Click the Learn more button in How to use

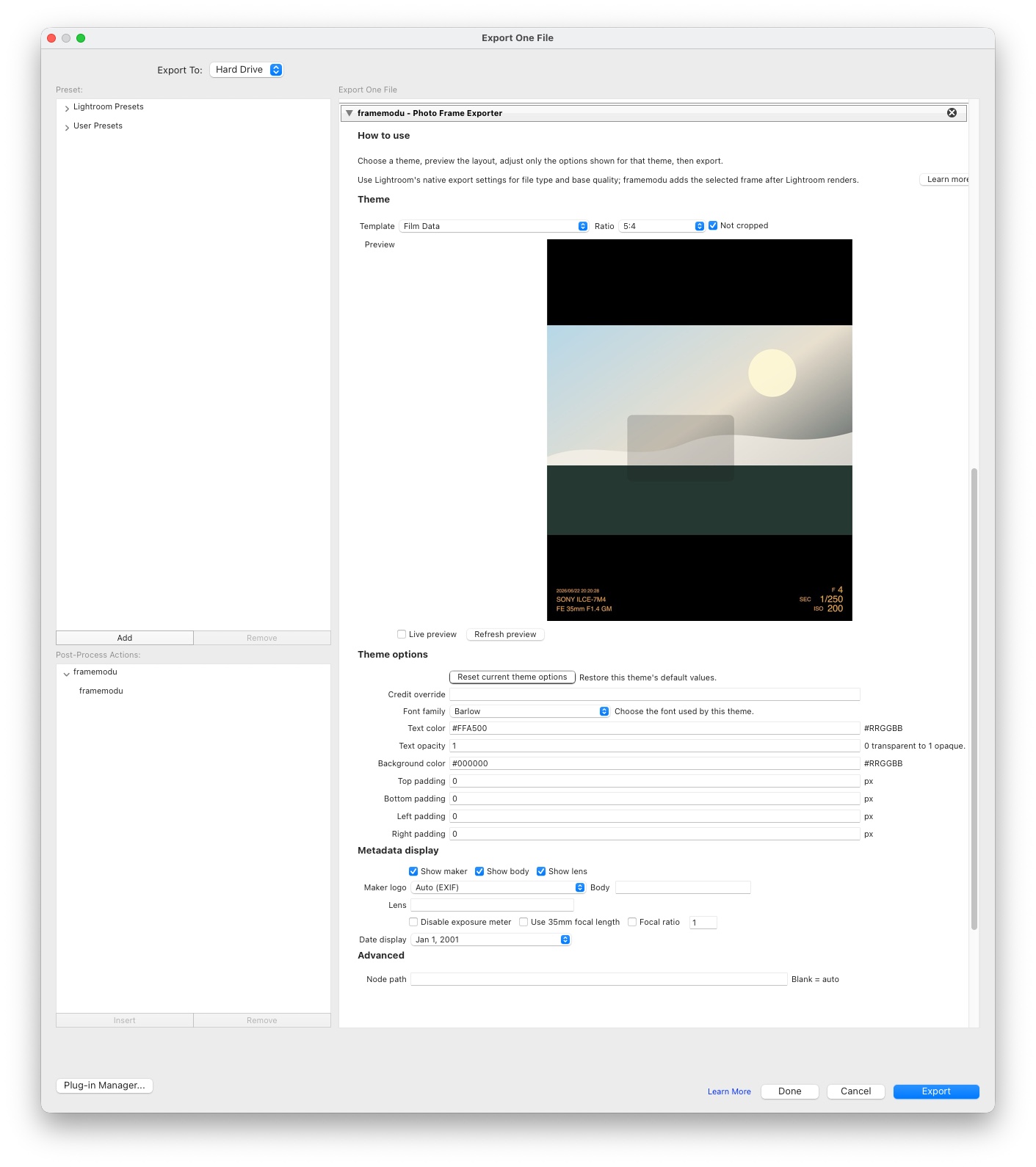[945, 179]
